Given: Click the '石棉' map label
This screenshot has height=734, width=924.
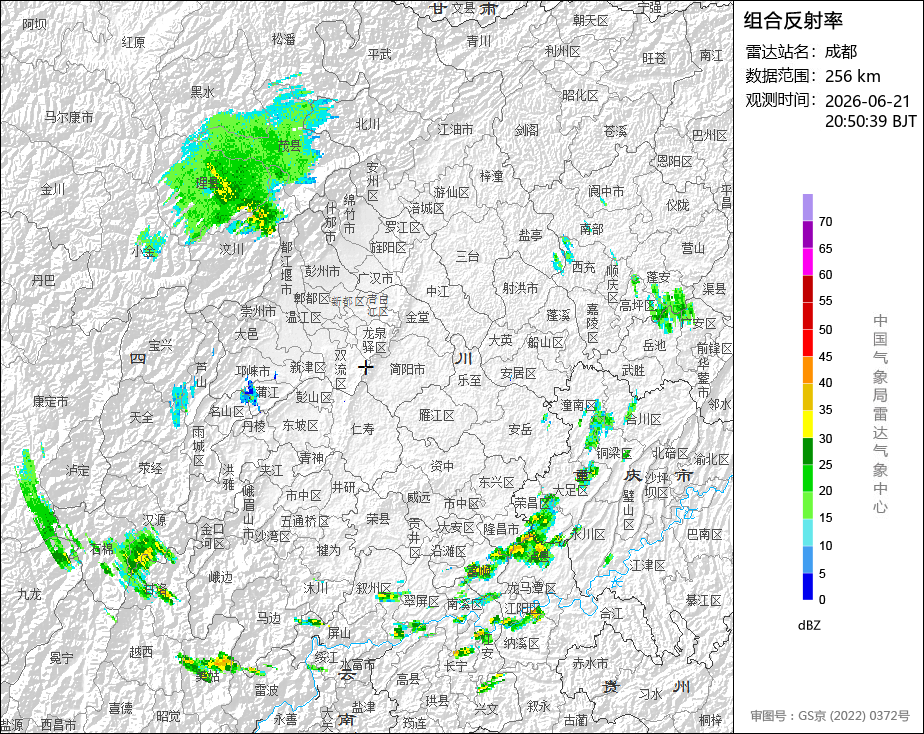Looking at the screenshot, I should (x=102, y=548).
